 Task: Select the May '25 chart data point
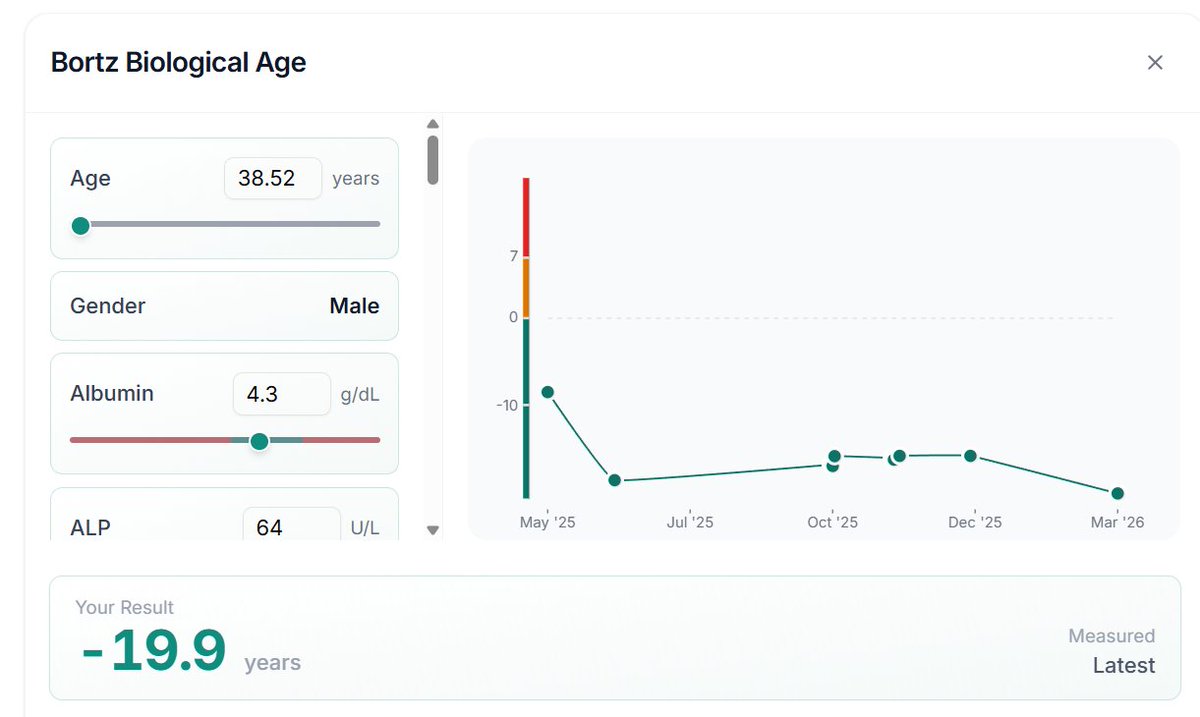[547, 392]
